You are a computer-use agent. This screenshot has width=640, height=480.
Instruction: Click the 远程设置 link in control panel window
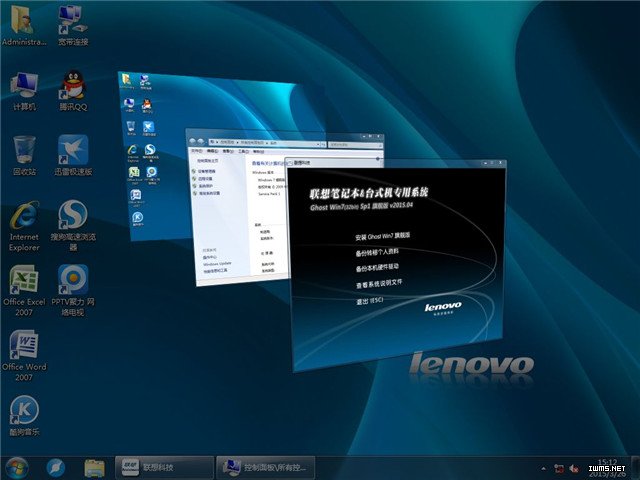[x=205, y=179]
